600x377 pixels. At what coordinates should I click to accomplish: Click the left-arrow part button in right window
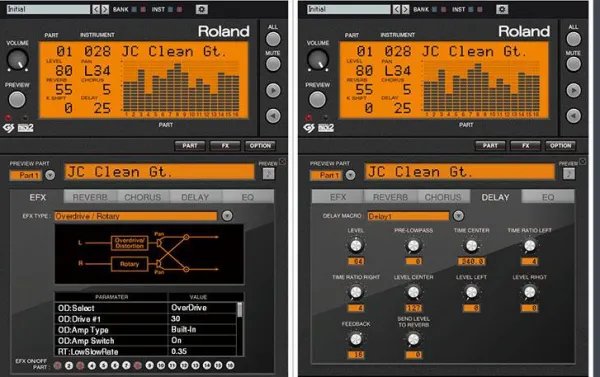573,116
